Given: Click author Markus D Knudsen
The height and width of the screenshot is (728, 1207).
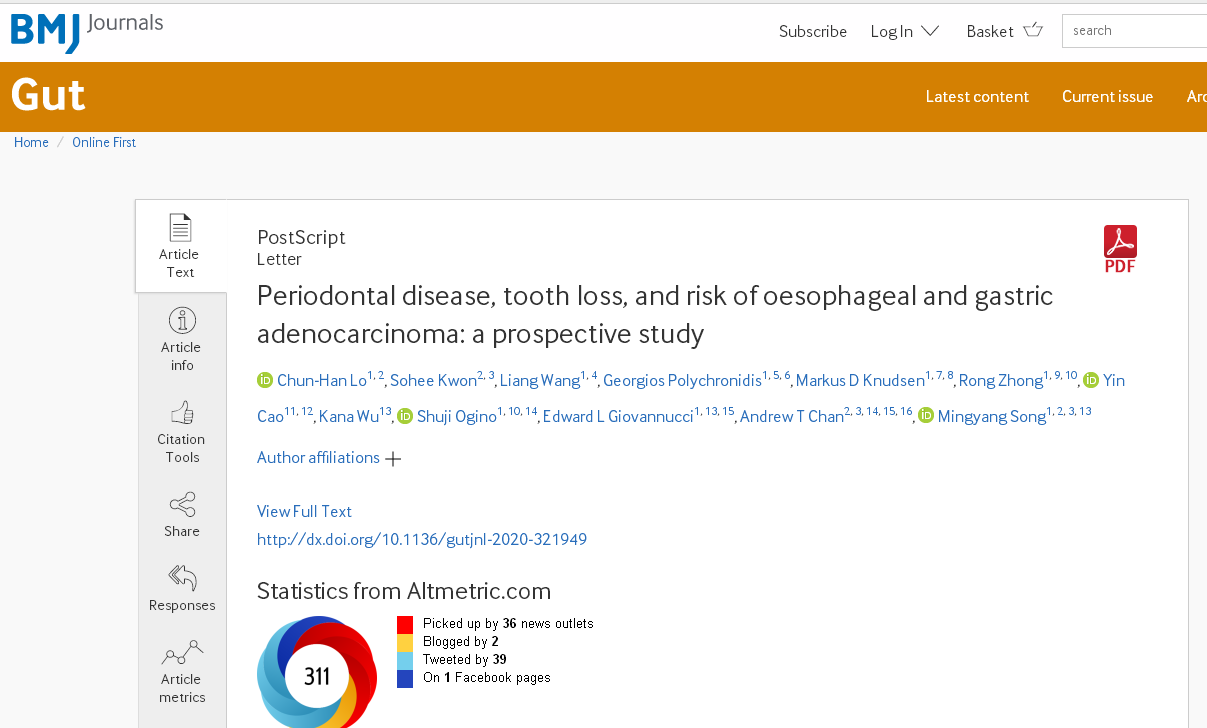Looking at the screenshot, I should pos(860,380).
